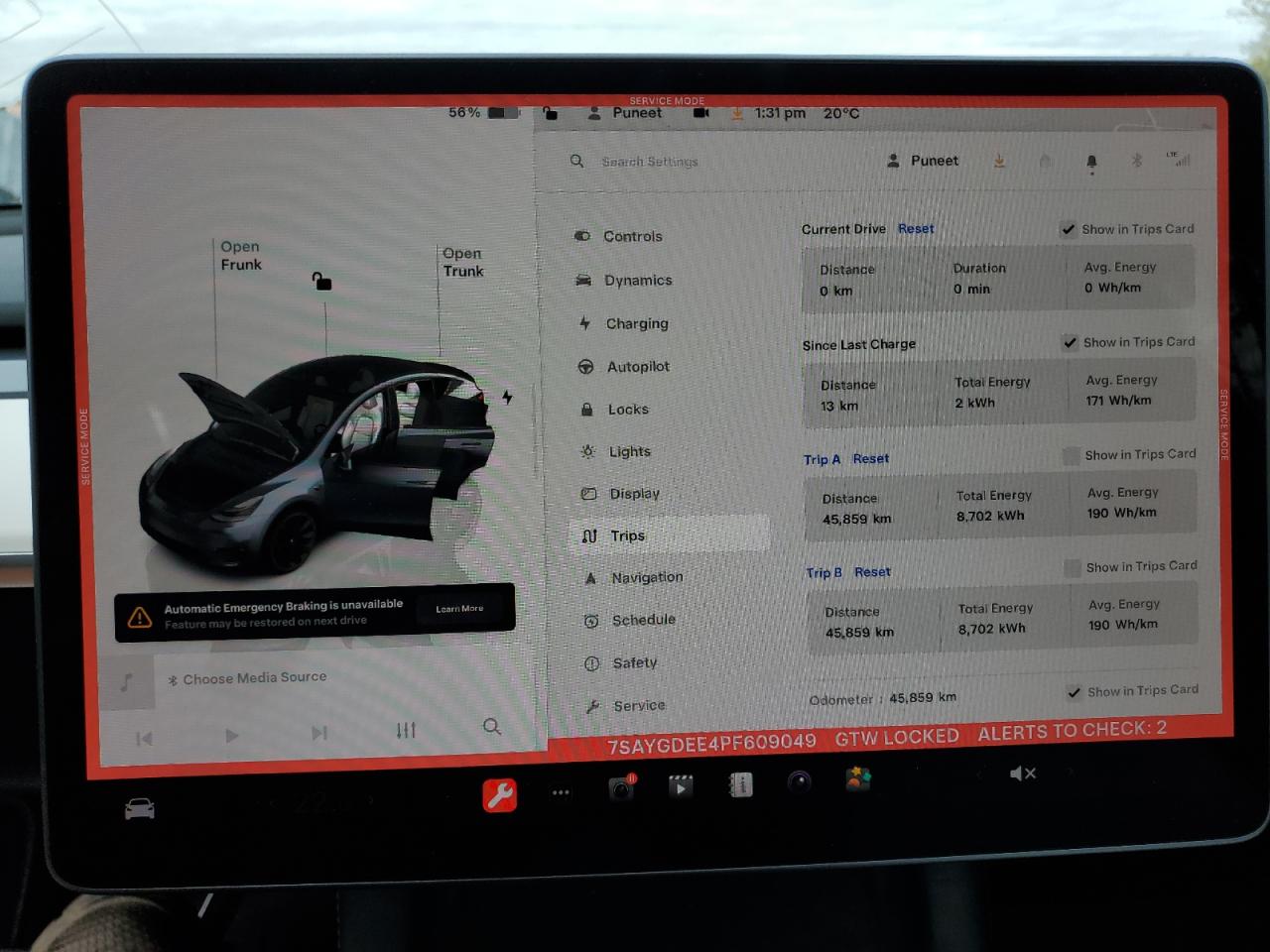Tap the notification bell icon
Screen dimensions: 1270x952
pos(1091,163)
